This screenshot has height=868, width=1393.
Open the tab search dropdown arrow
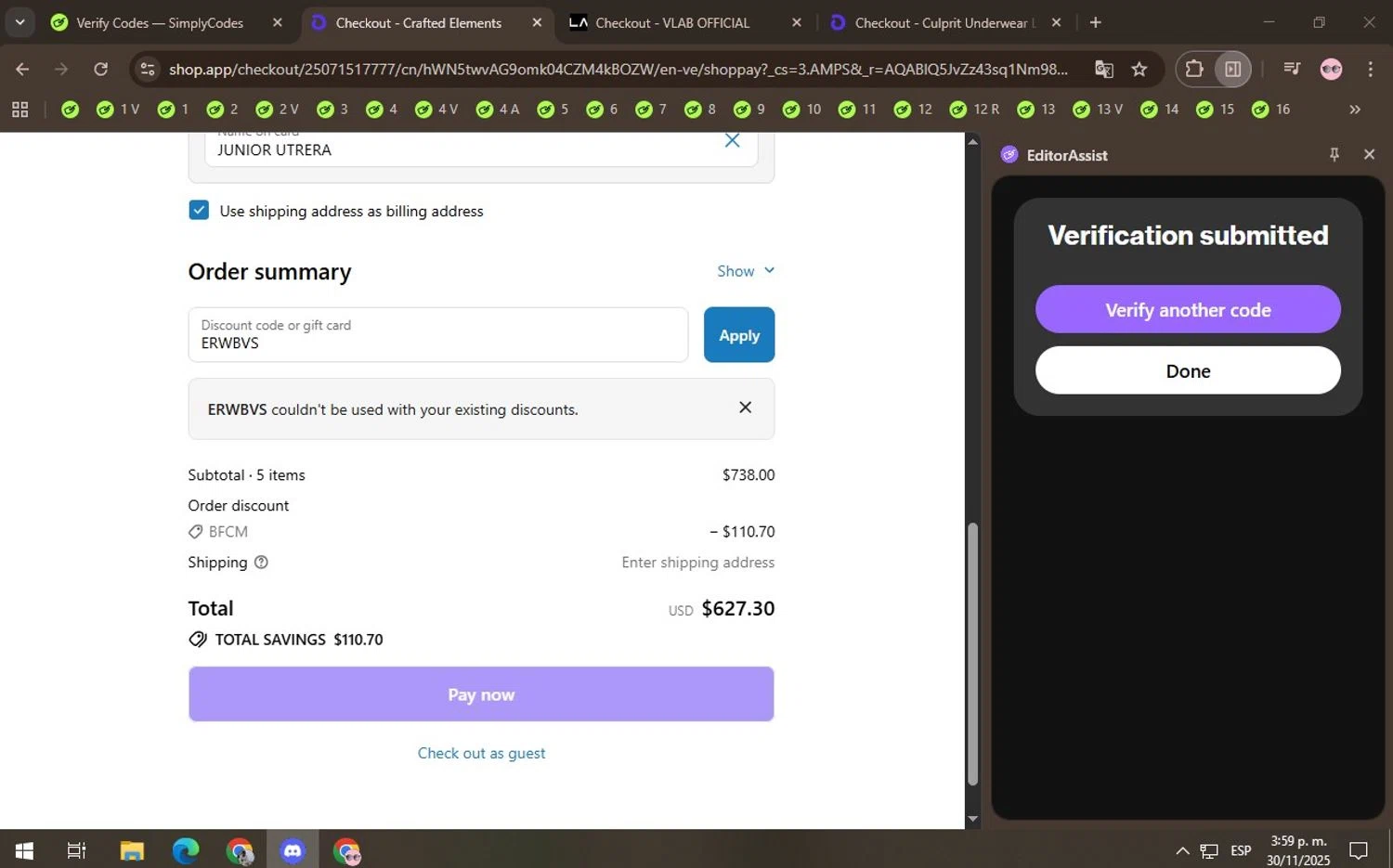(x=20, y=22)
